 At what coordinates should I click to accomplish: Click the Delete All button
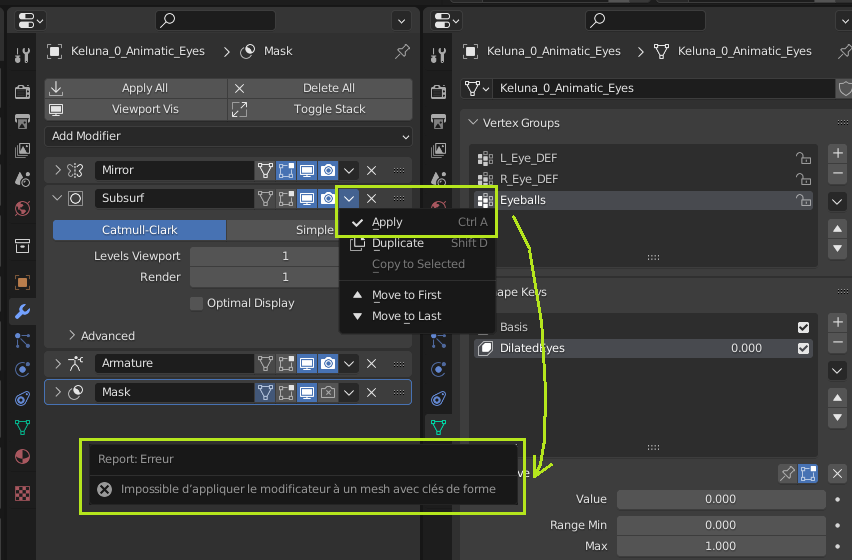pyautogui.click(x=320, y=89)
